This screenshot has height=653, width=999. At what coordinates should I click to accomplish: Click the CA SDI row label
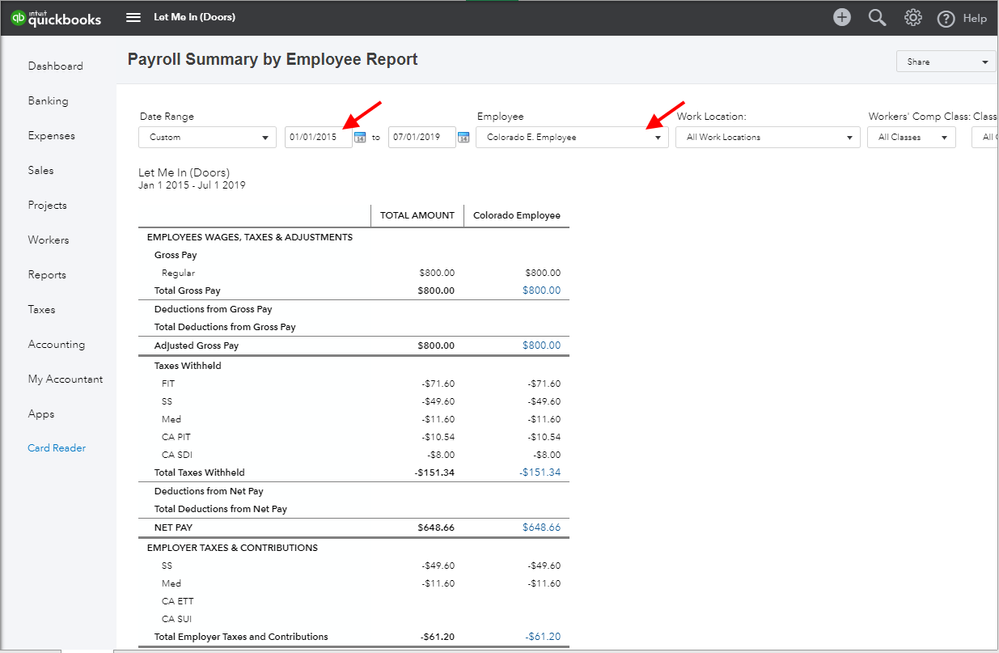point(176,455)
